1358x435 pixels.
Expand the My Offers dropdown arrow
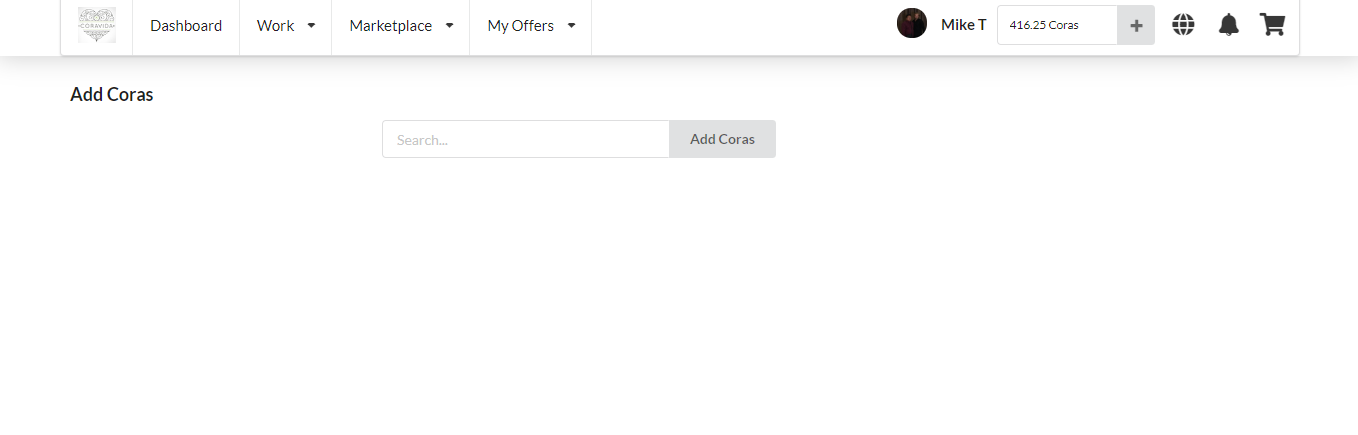click(x=571, y=26)
